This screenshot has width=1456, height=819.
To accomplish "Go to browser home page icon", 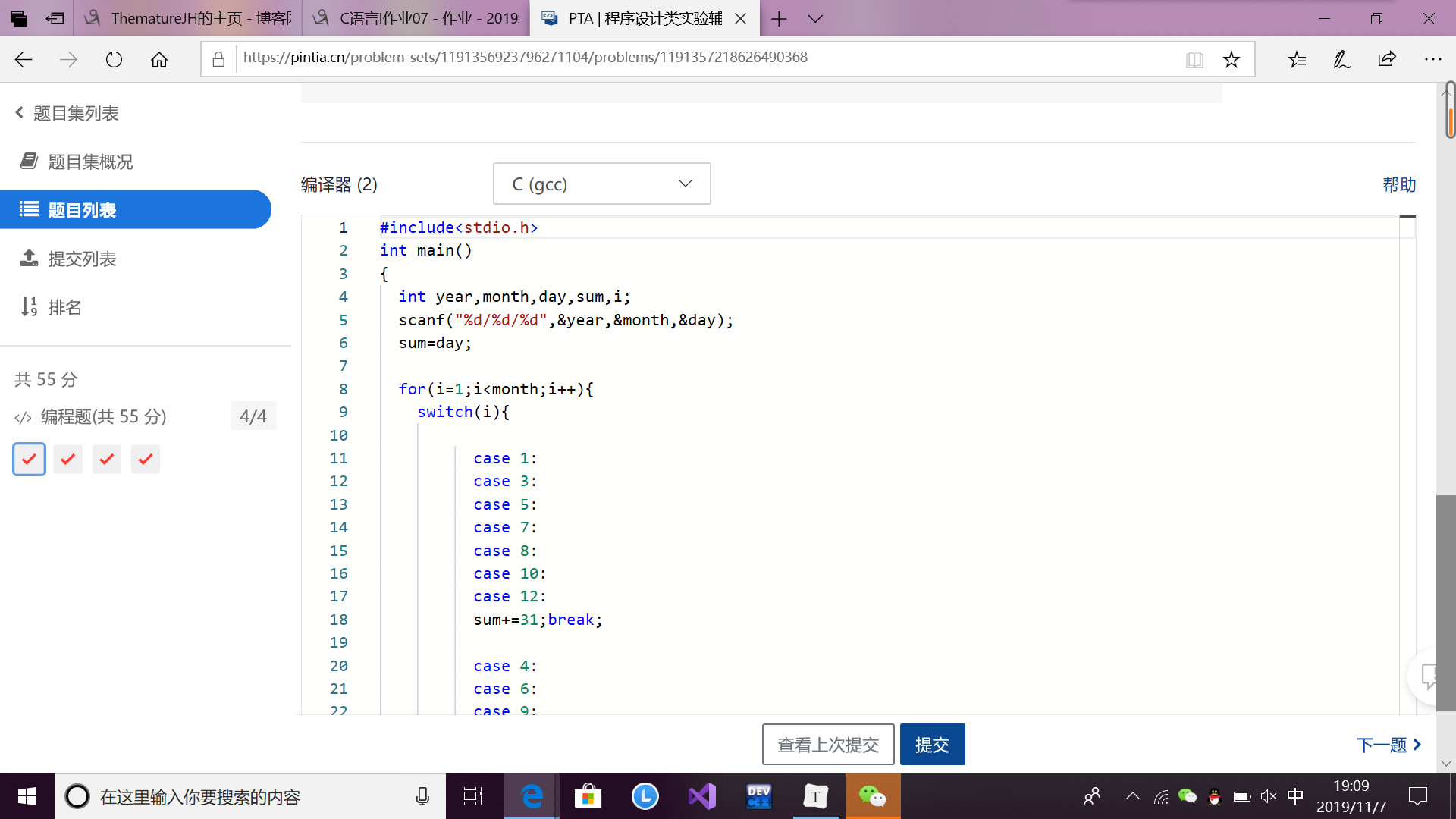I will coord(159,59).
